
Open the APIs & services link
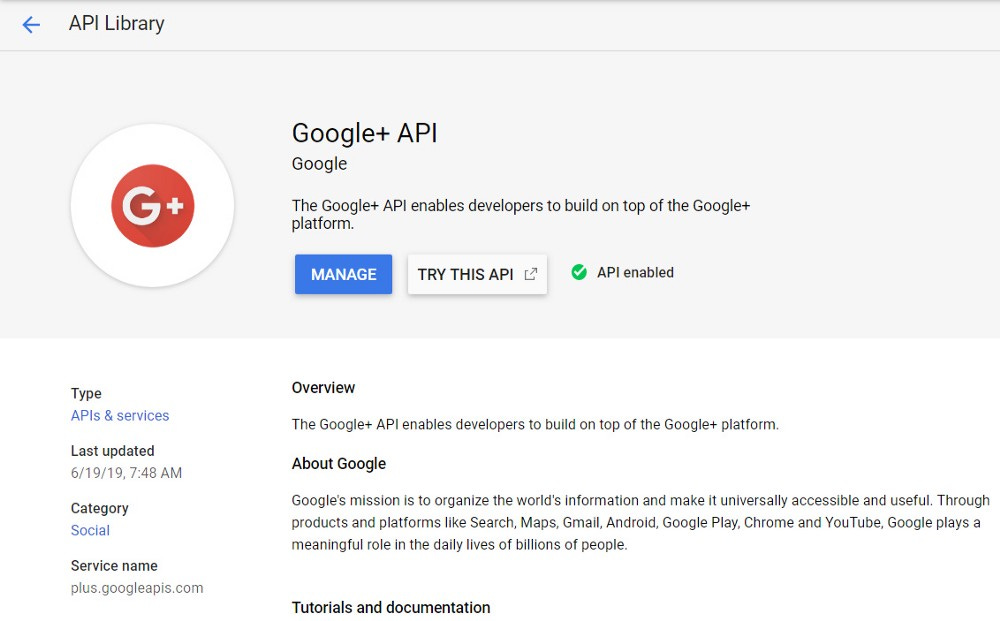pos(120,416)
